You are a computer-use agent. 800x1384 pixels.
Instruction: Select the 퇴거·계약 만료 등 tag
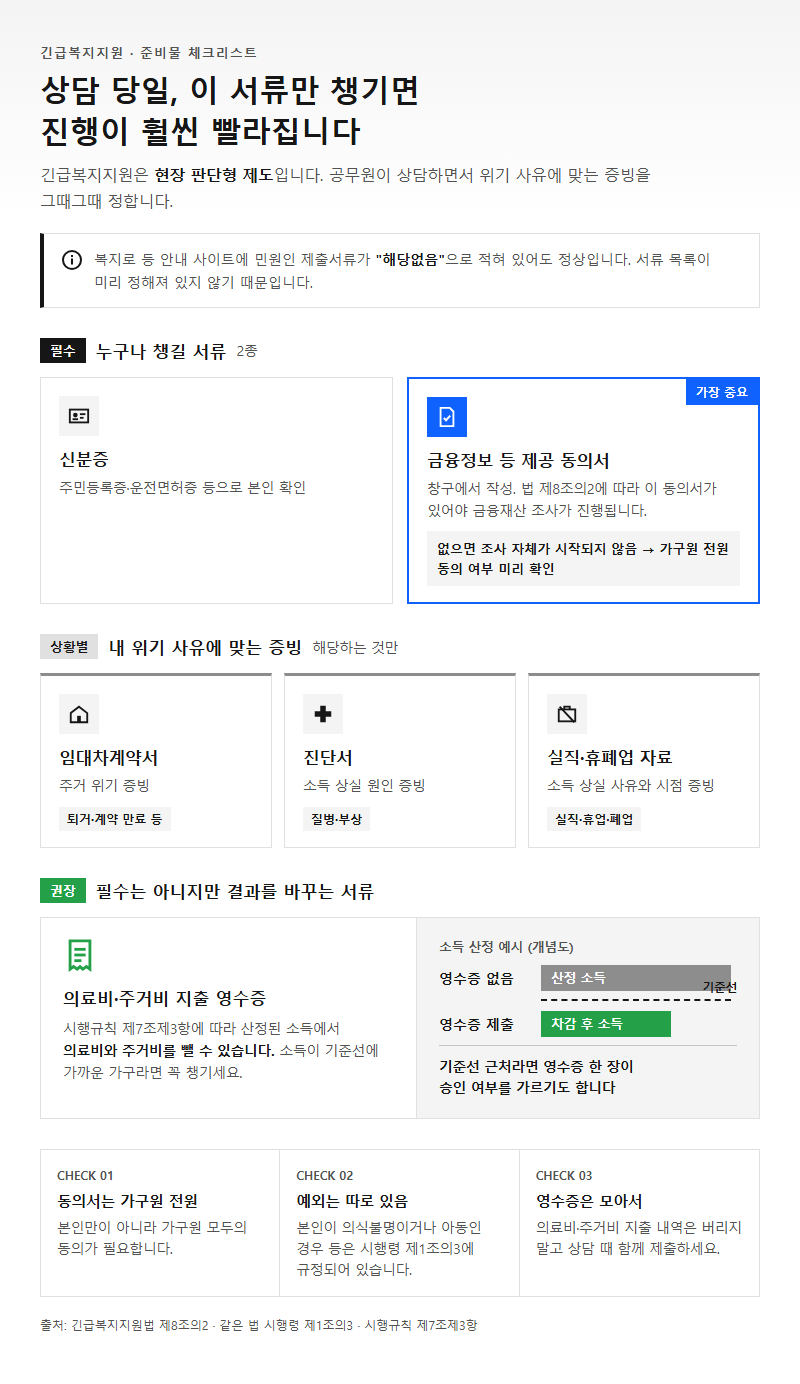point(115,819)
